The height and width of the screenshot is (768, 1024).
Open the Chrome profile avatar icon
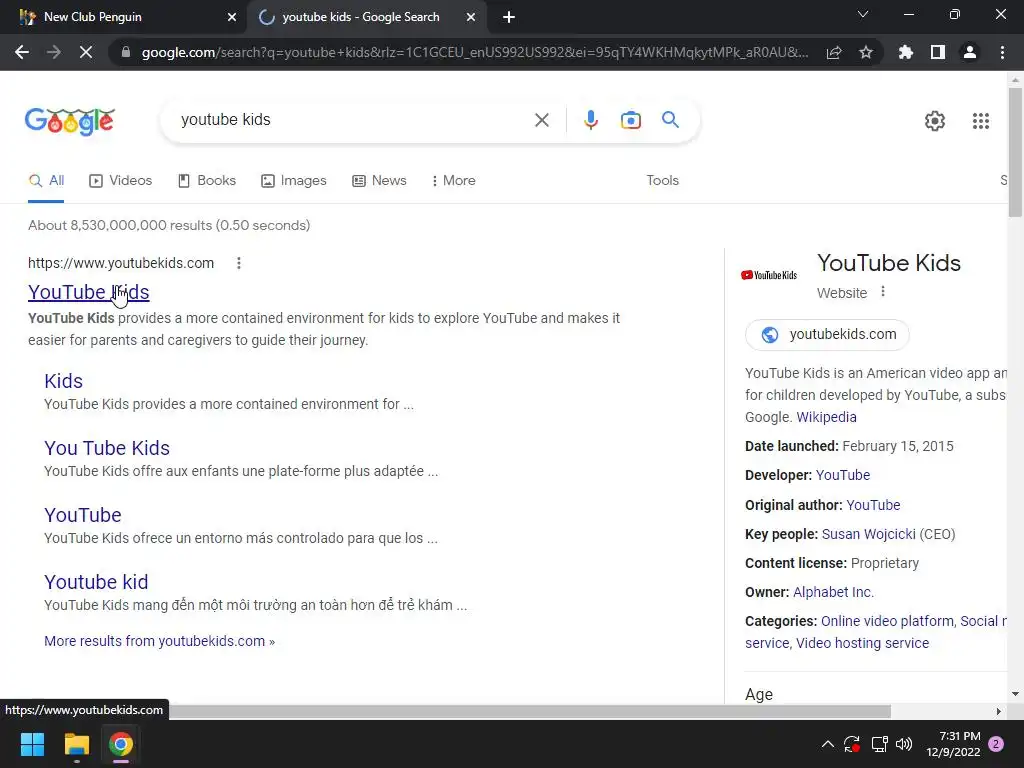pos(970,52)
